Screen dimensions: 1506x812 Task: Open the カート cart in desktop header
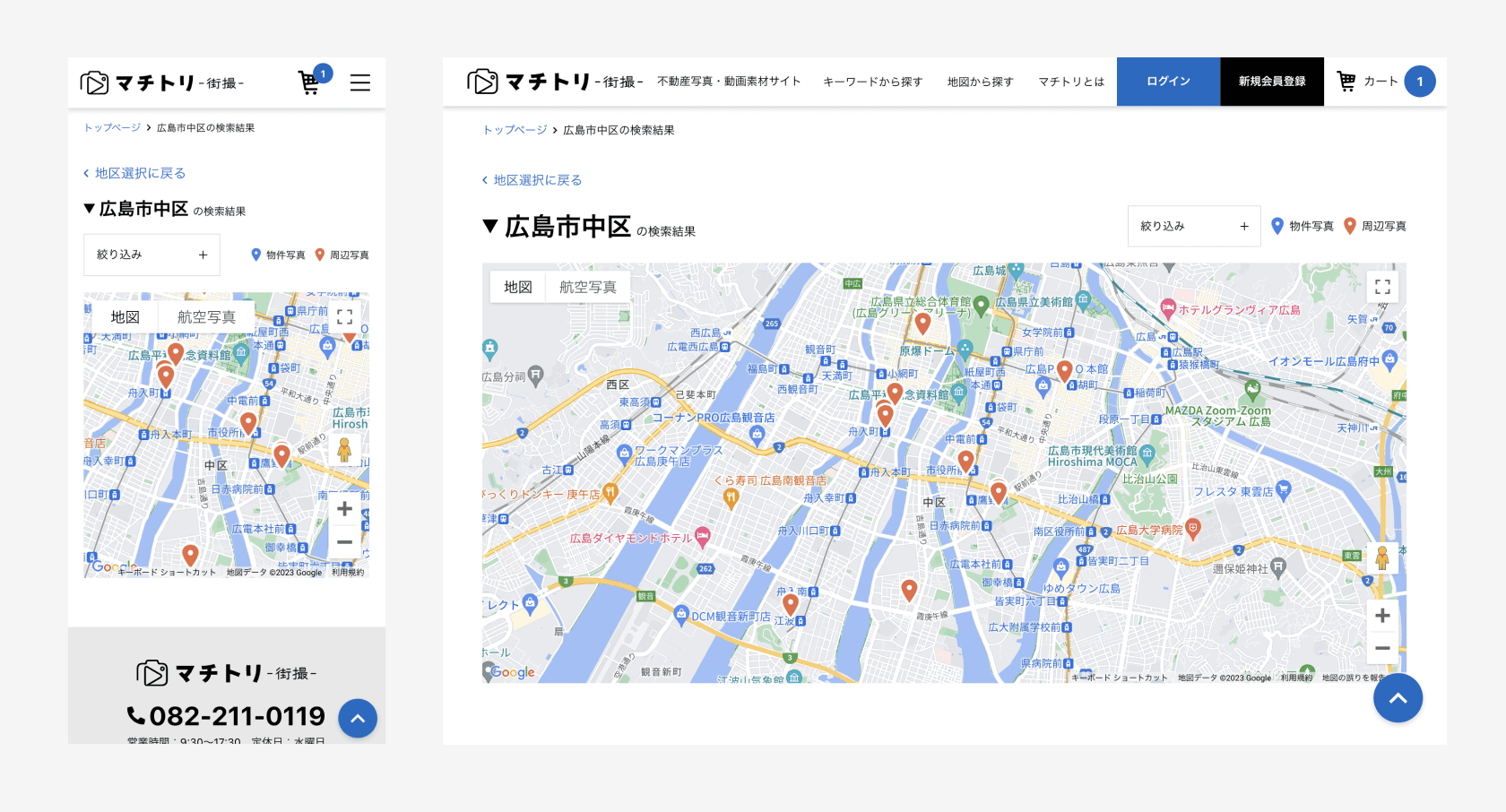1385,82
